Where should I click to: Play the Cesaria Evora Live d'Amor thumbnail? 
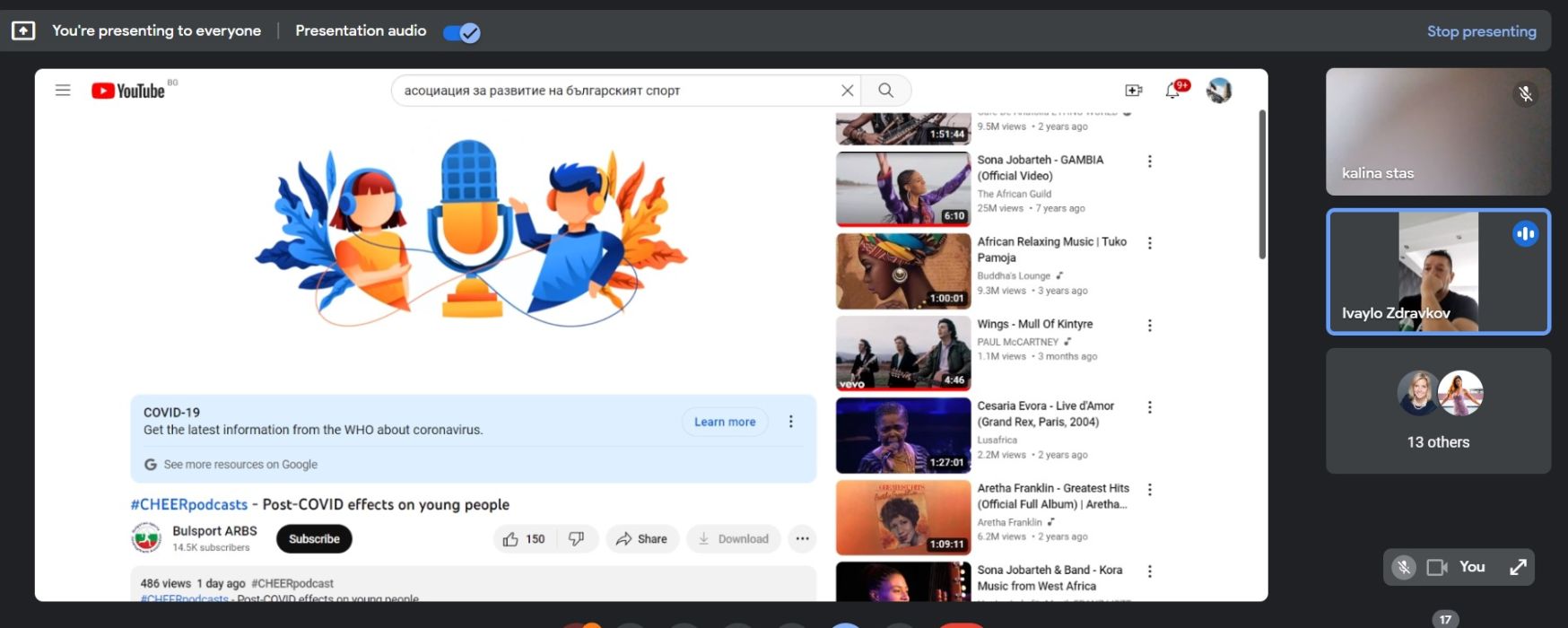[x=903, y=435]
